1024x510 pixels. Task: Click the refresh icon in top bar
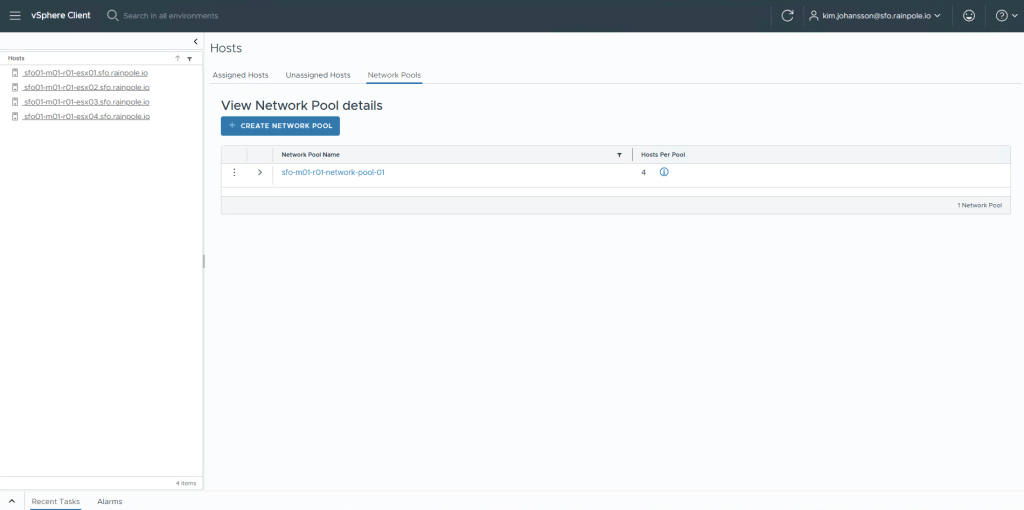pos(787,16)
